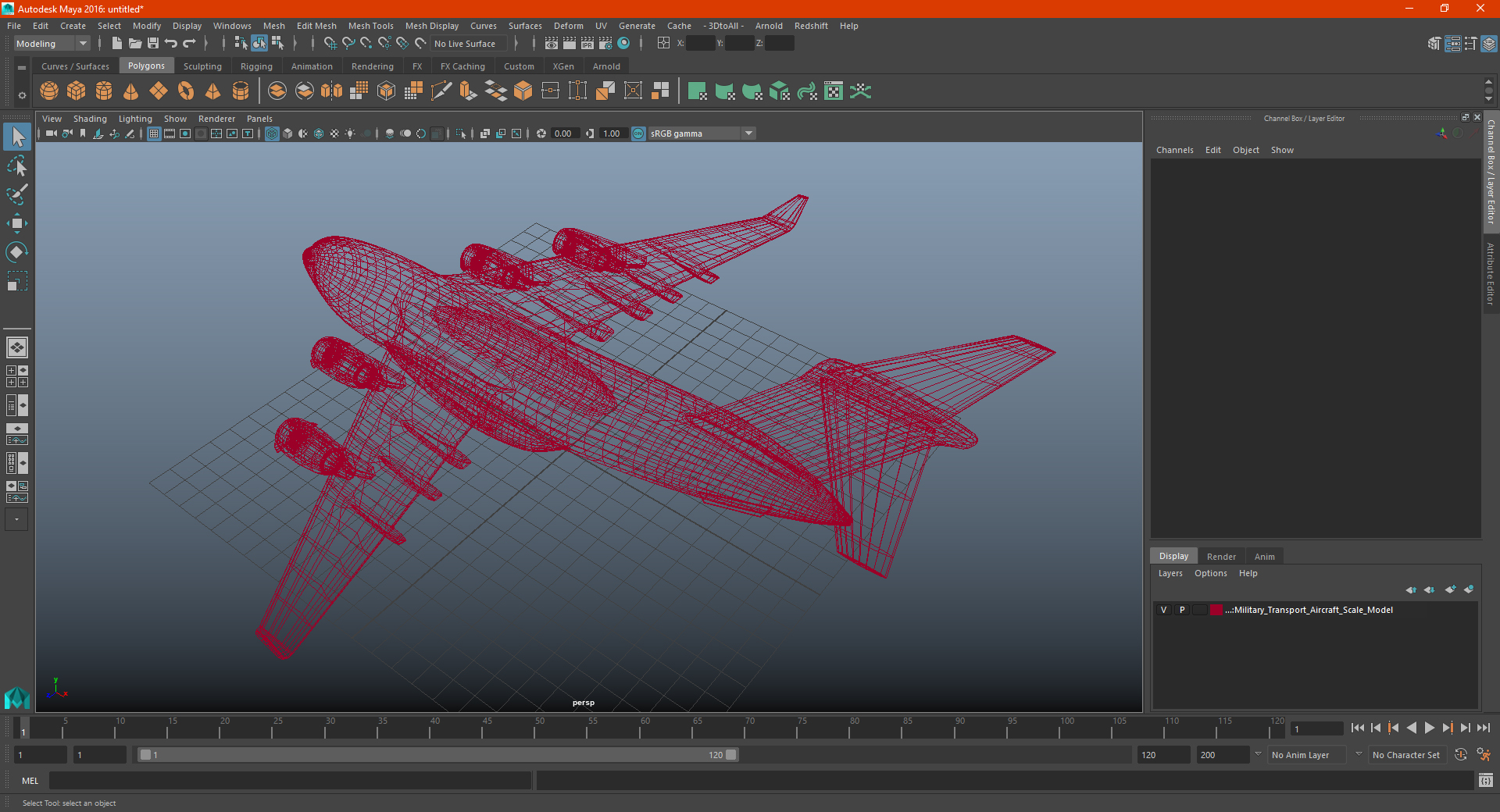This screenshot has height=812, width=1500.
Task: Create a new empty display layer icon
Action: pos(1450,589)
